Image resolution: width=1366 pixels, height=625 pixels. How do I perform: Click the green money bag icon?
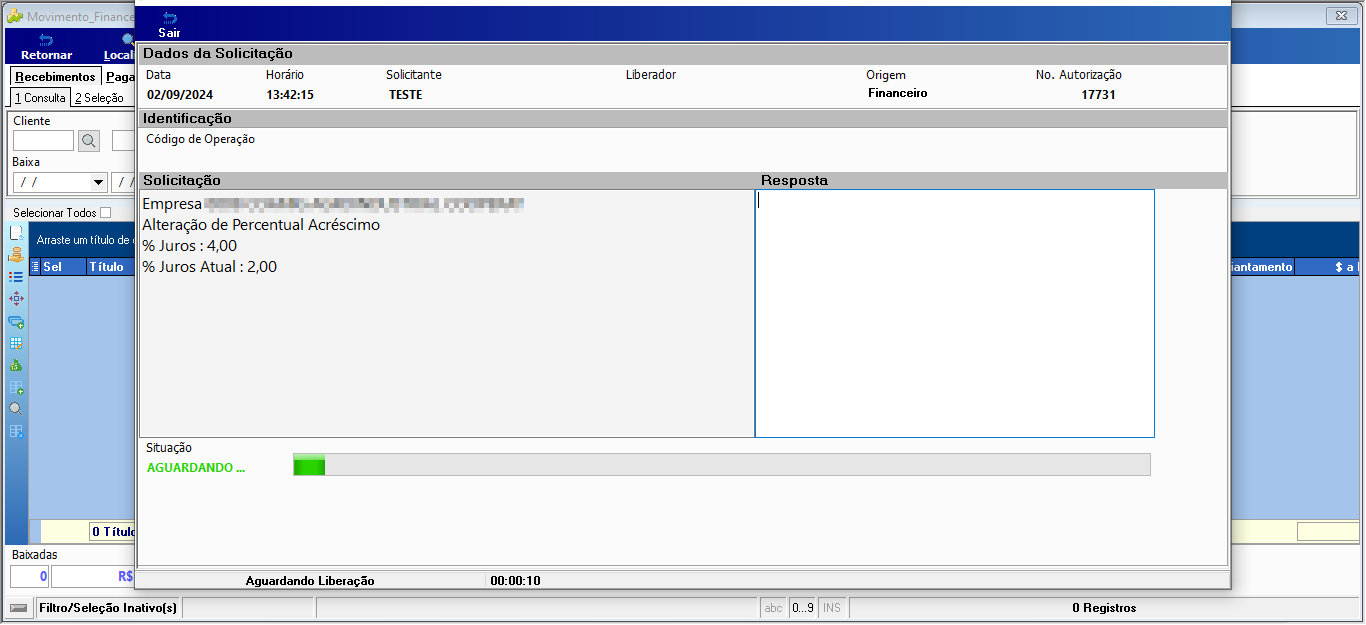16,365
